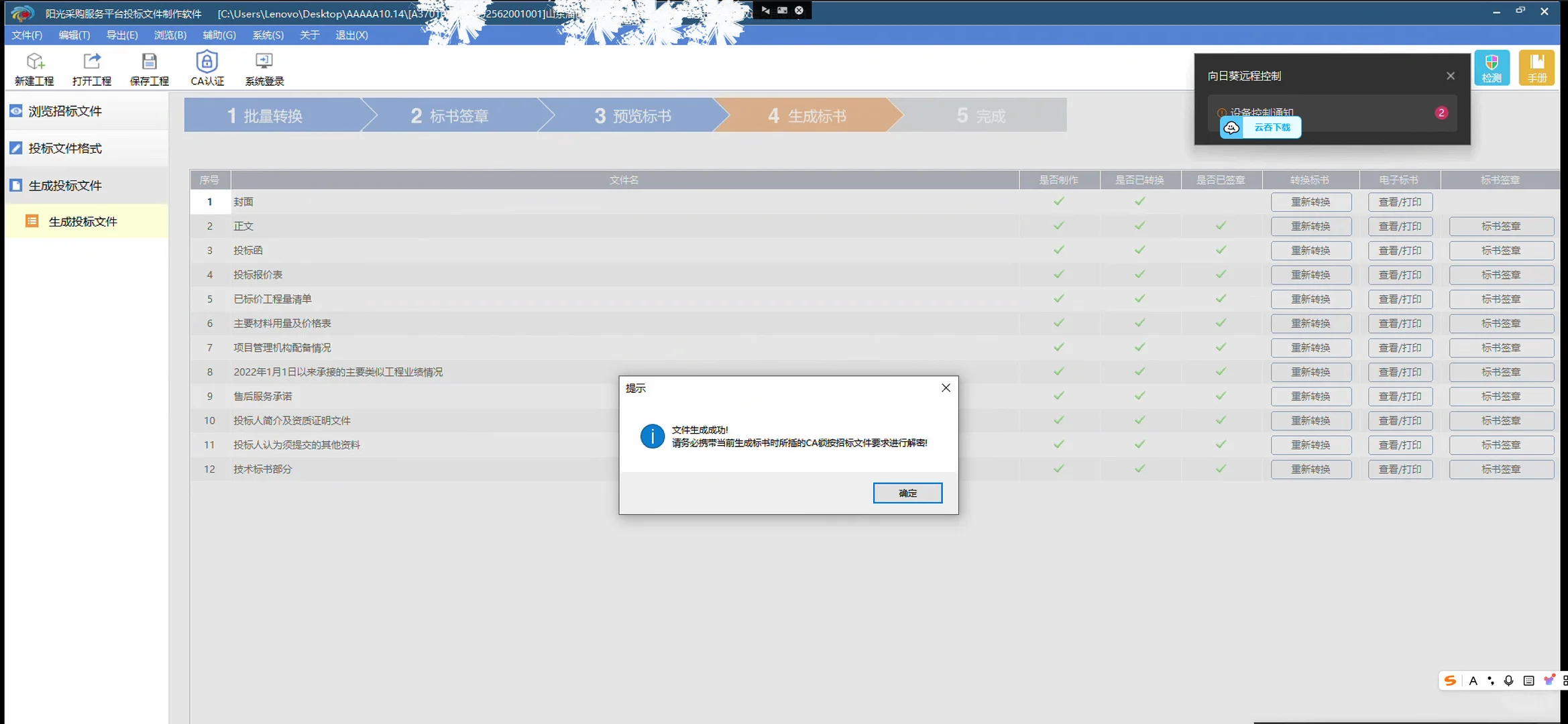Click the 云吞下载 cloud download badge

coord(1261,127)
